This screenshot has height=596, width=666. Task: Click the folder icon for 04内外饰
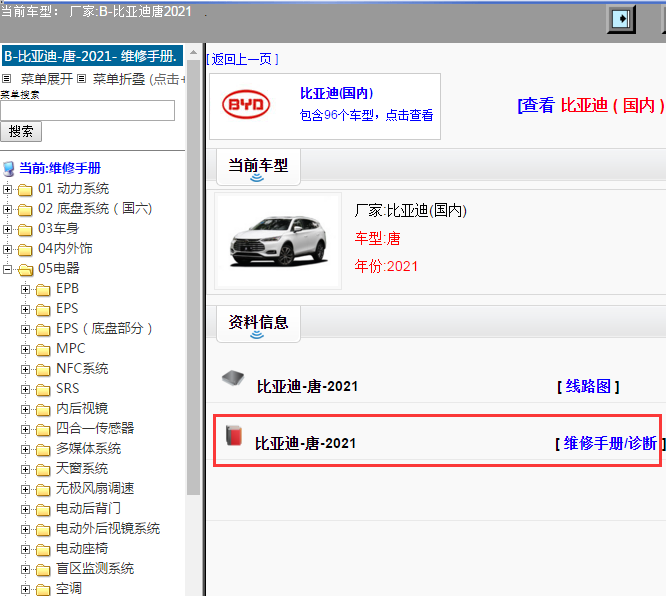point(25,249)
